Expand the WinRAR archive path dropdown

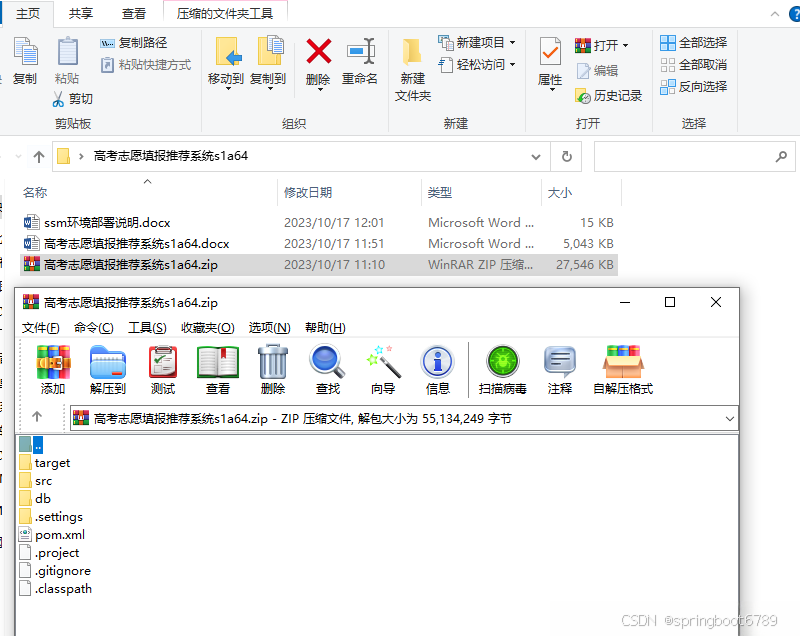[x=730, y=419]
